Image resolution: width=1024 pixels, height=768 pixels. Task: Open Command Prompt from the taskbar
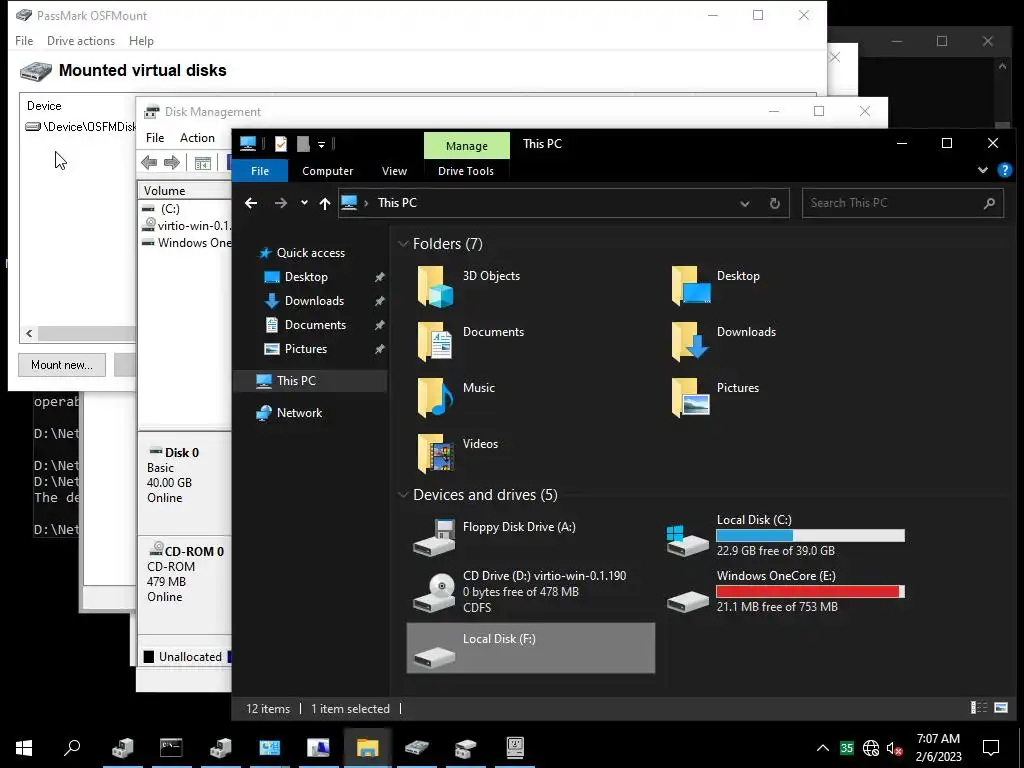(x=171, y=747)
